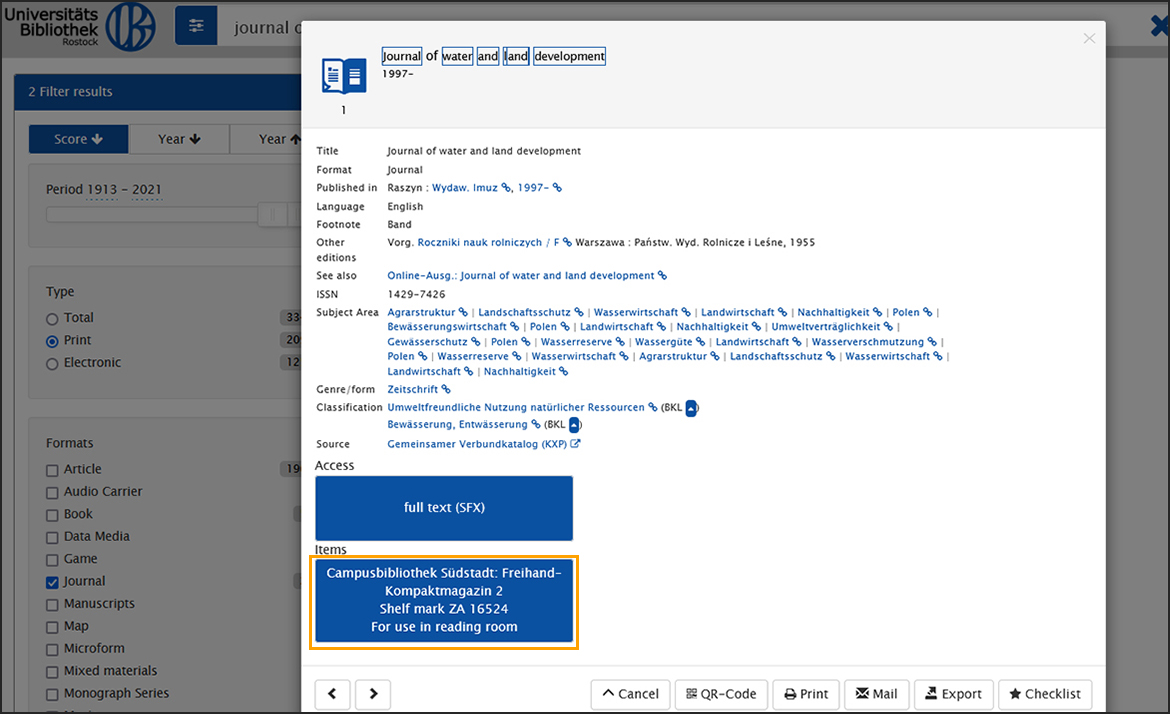Open the Wydaw. Imuz publisher link
This screenshot has width=1170, height=714.
point(464,188)
